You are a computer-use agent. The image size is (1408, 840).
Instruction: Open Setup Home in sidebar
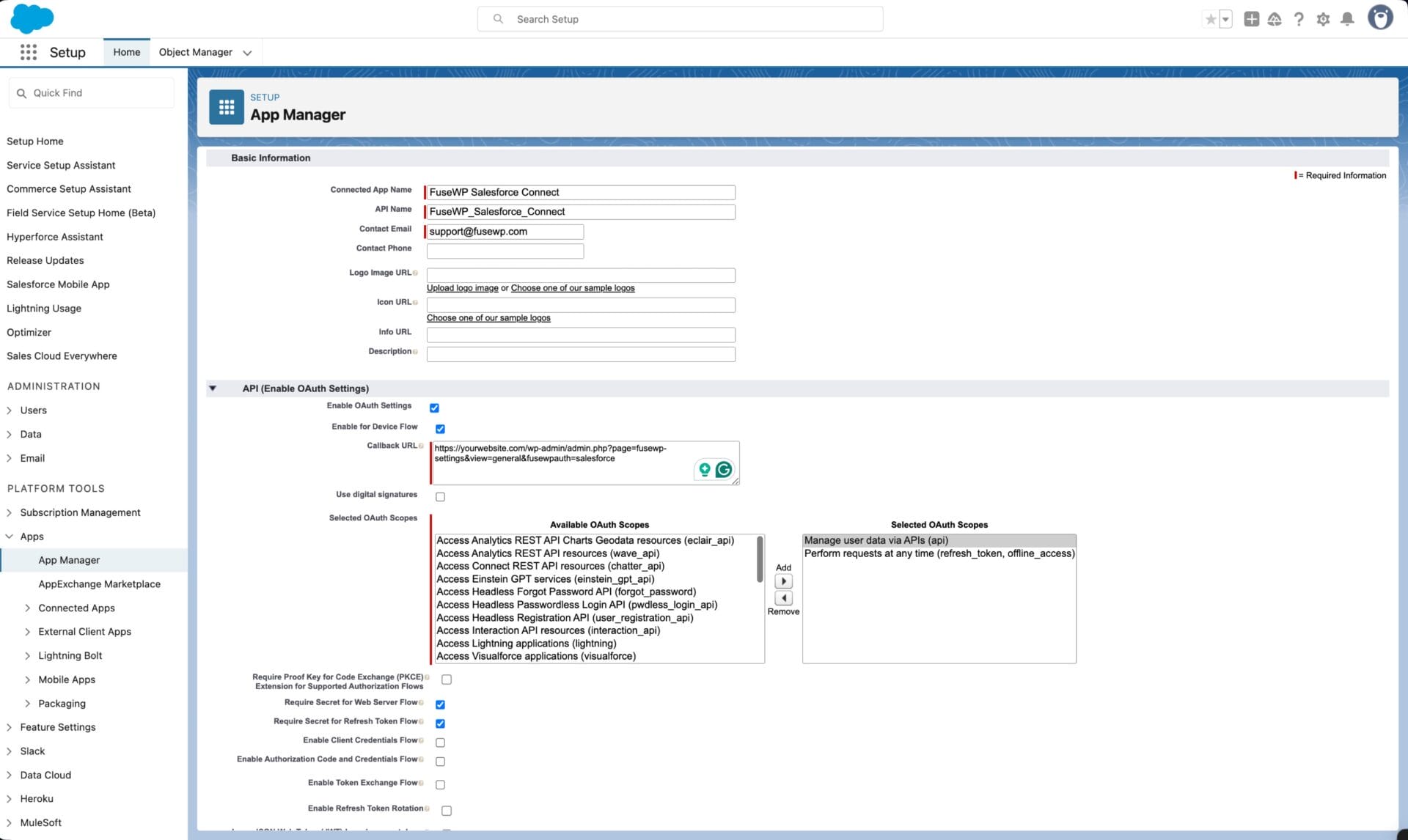pos(34,141)
